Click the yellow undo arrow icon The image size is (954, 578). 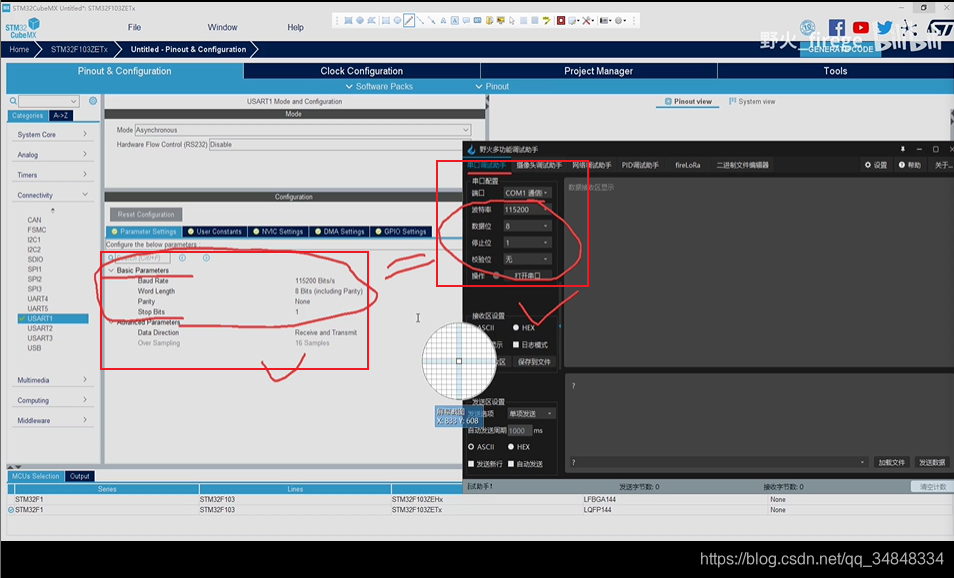coord(546,21)
